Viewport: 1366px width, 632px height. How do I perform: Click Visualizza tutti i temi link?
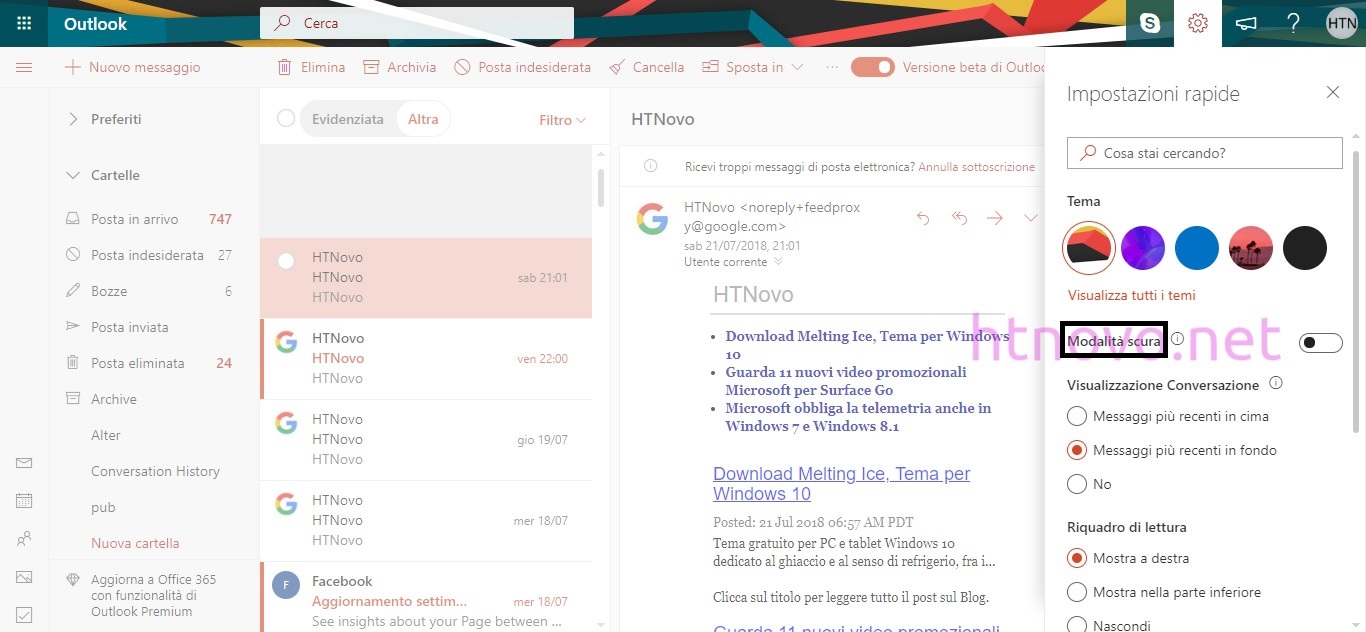pyautogui.click(x=1131, y=295)
